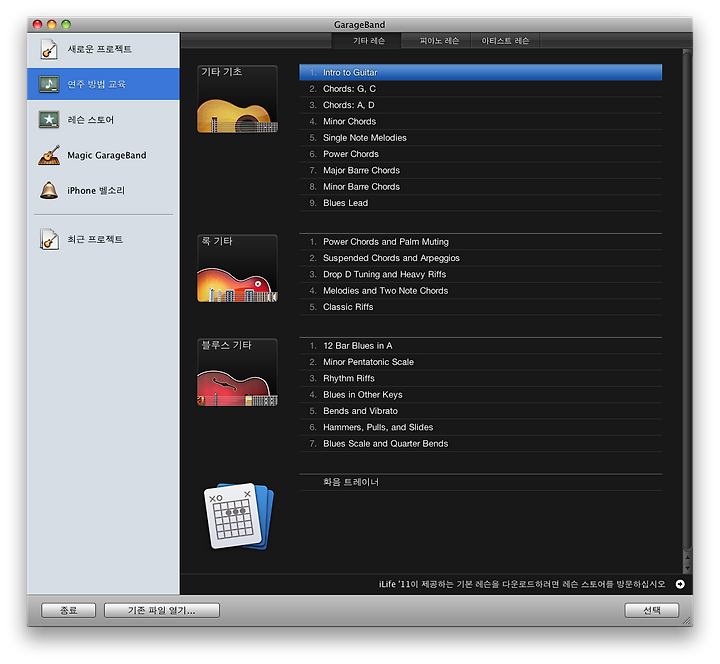This screenshot has height=664, width=720.
Task: Click the arrow icon to visit Lesson Store
Action: point(680,584)
